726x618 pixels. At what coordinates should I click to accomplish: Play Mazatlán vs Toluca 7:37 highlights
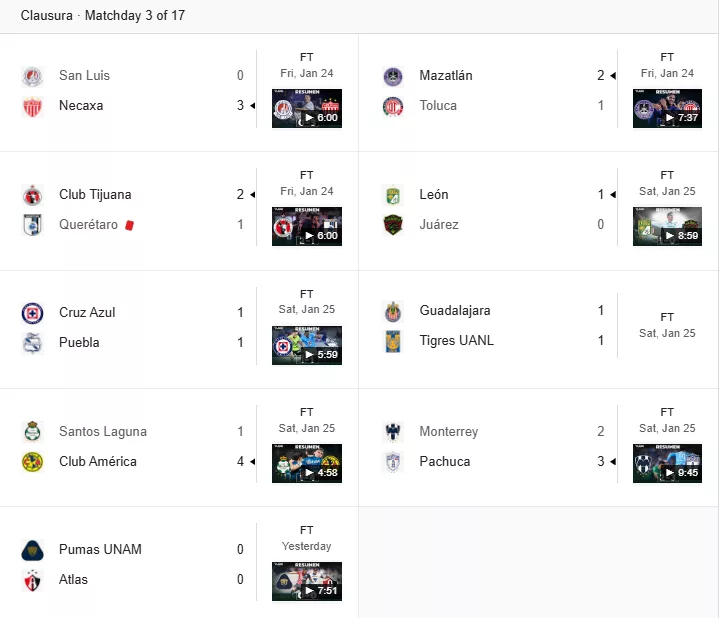(x=667, y=108)
